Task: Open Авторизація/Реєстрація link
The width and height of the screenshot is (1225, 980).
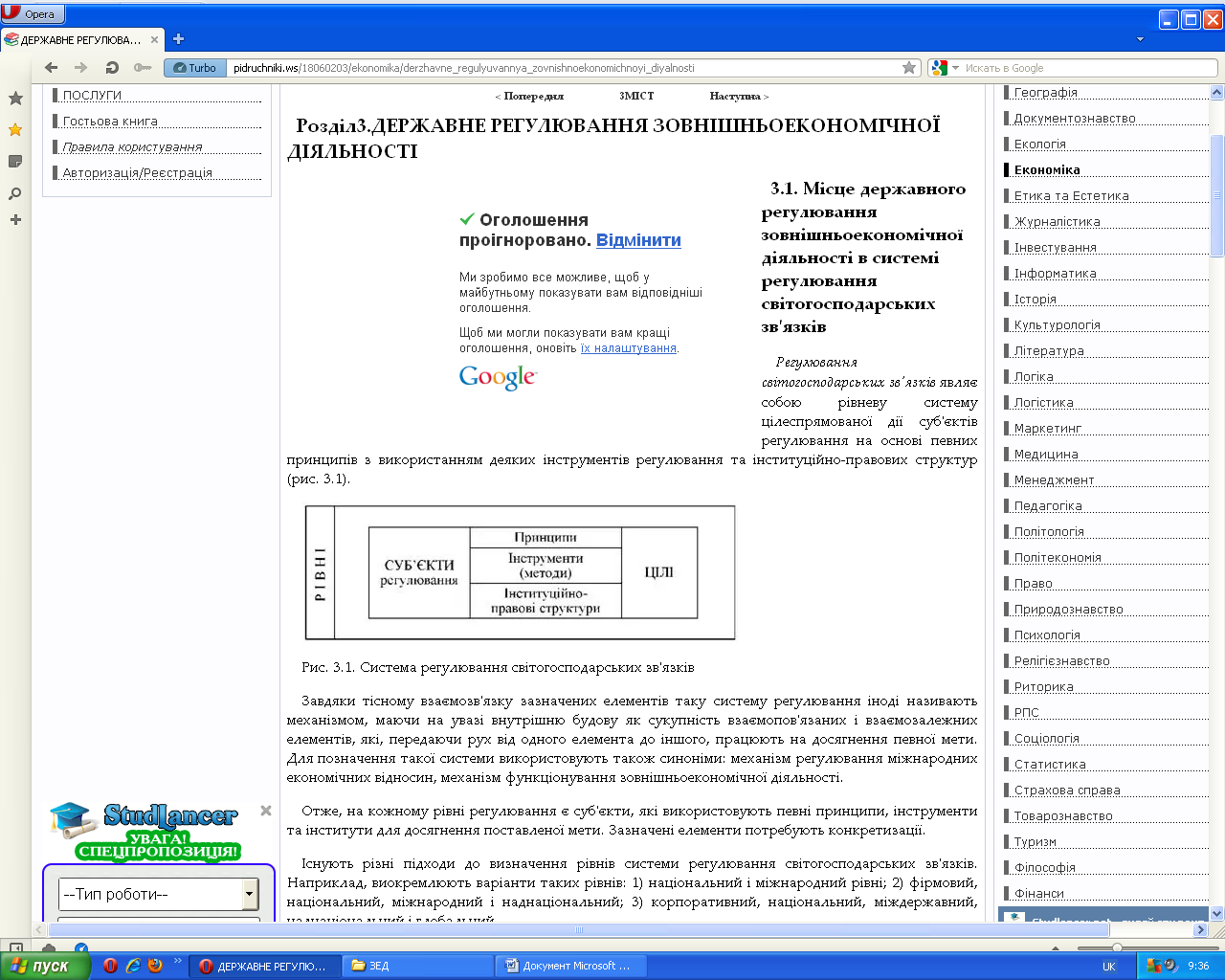Action: click(x=137, y=172)
